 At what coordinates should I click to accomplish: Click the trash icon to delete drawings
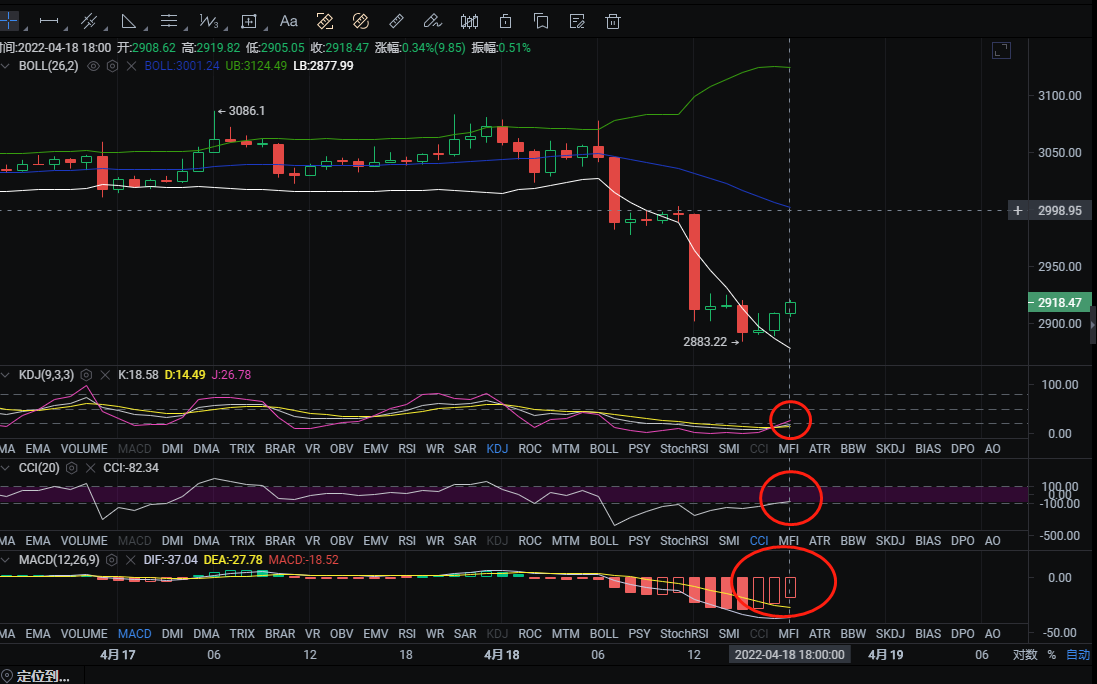pos(613,20)
